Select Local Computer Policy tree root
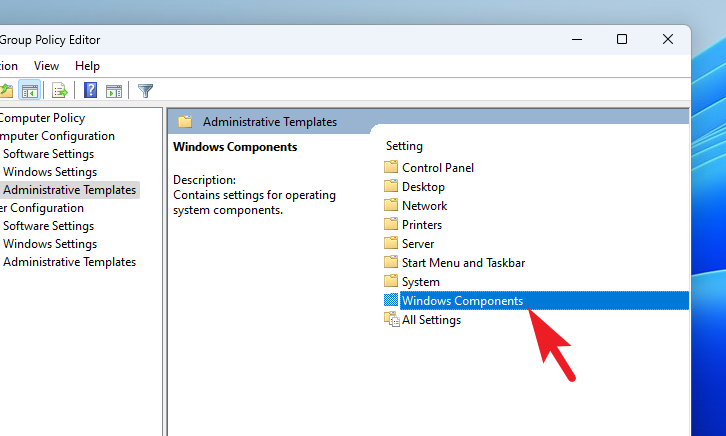Screen dimensions: 726x436 coord(42,118)
